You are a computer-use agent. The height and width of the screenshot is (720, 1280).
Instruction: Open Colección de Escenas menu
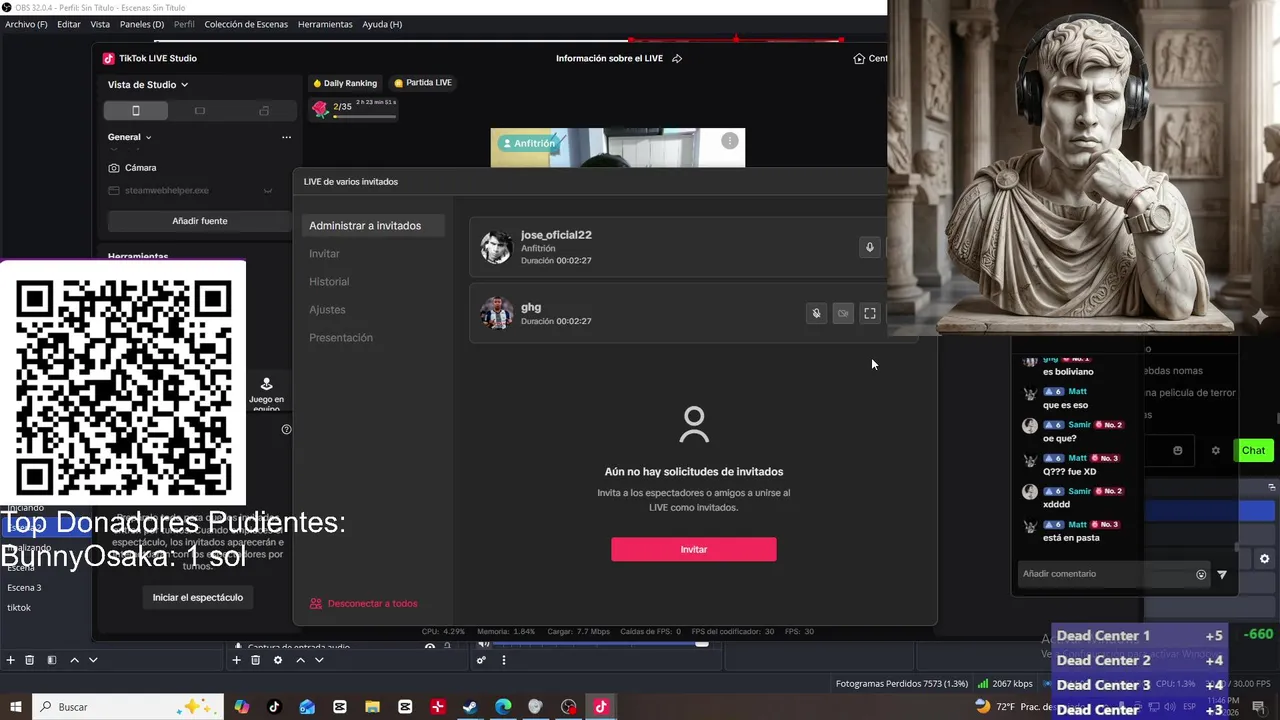tap(247, 24)
